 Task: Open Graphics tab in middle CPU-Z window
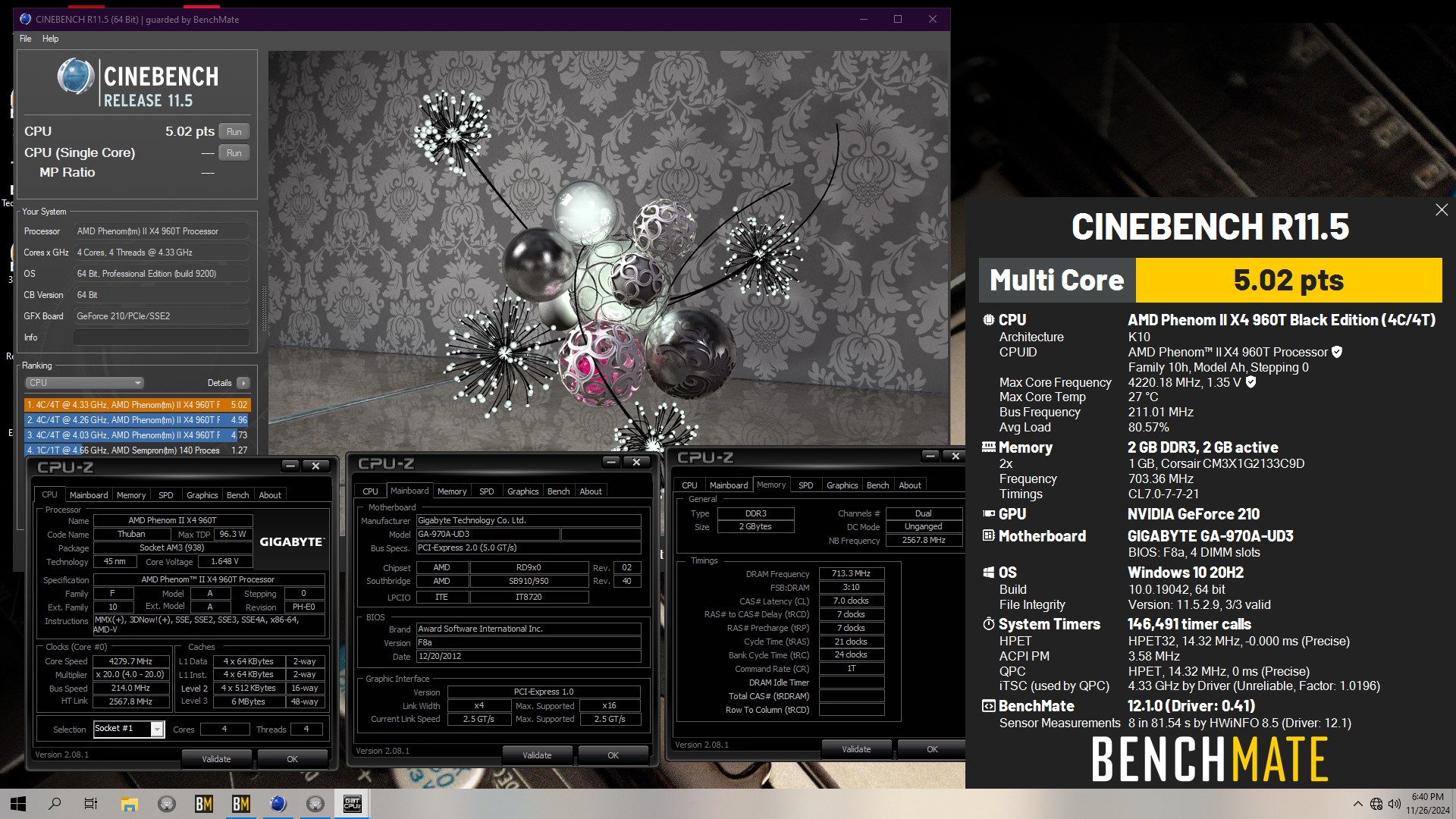click(x=523, y=491)
